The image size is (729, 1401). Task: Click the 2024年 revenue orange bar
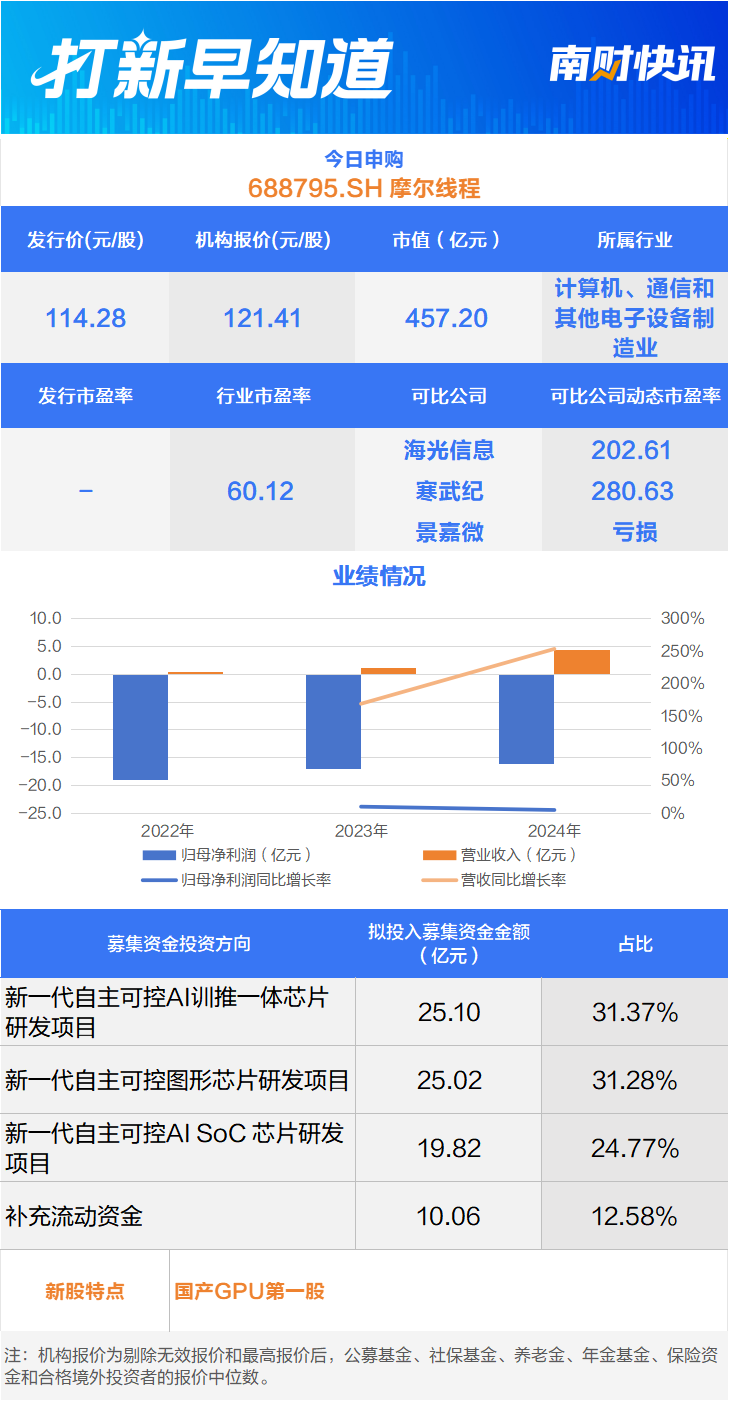point(582,662)
